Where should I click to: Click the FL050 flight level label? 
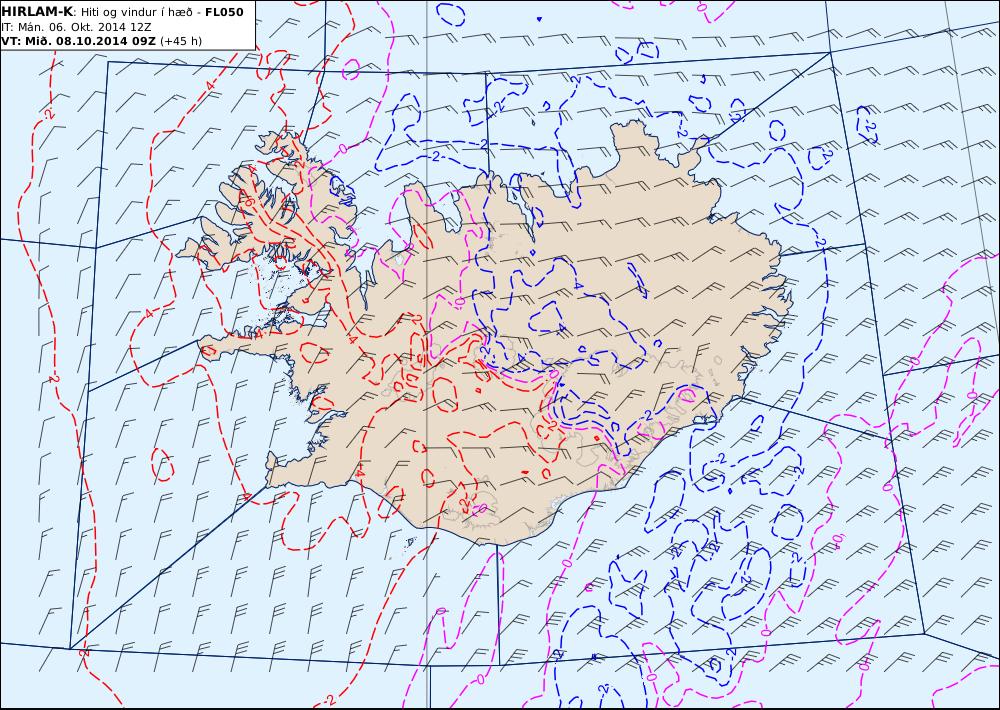pos(224,11)
